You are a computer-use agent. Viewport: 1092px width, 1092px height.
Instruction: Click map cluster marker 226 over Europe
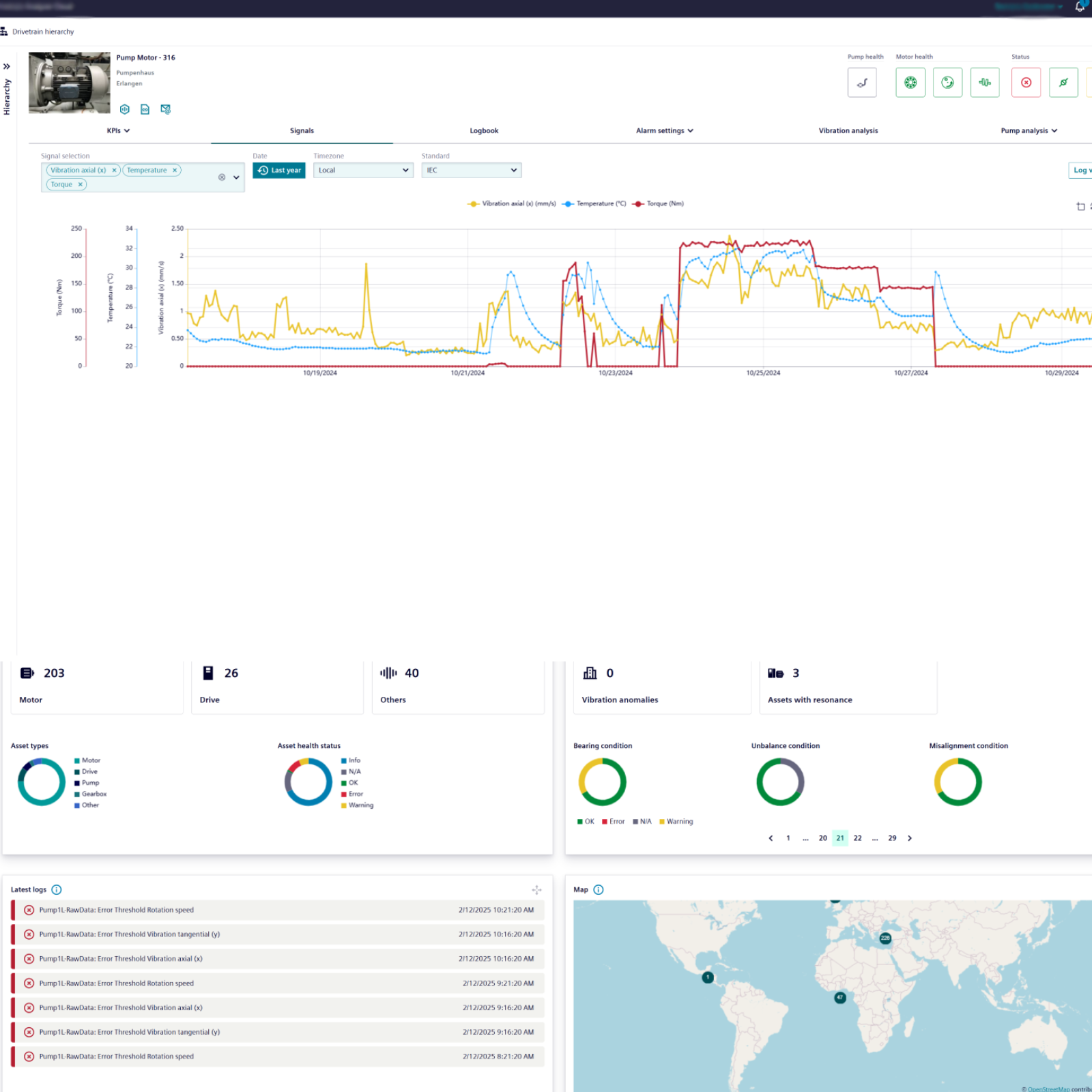(x=885, y=938)
